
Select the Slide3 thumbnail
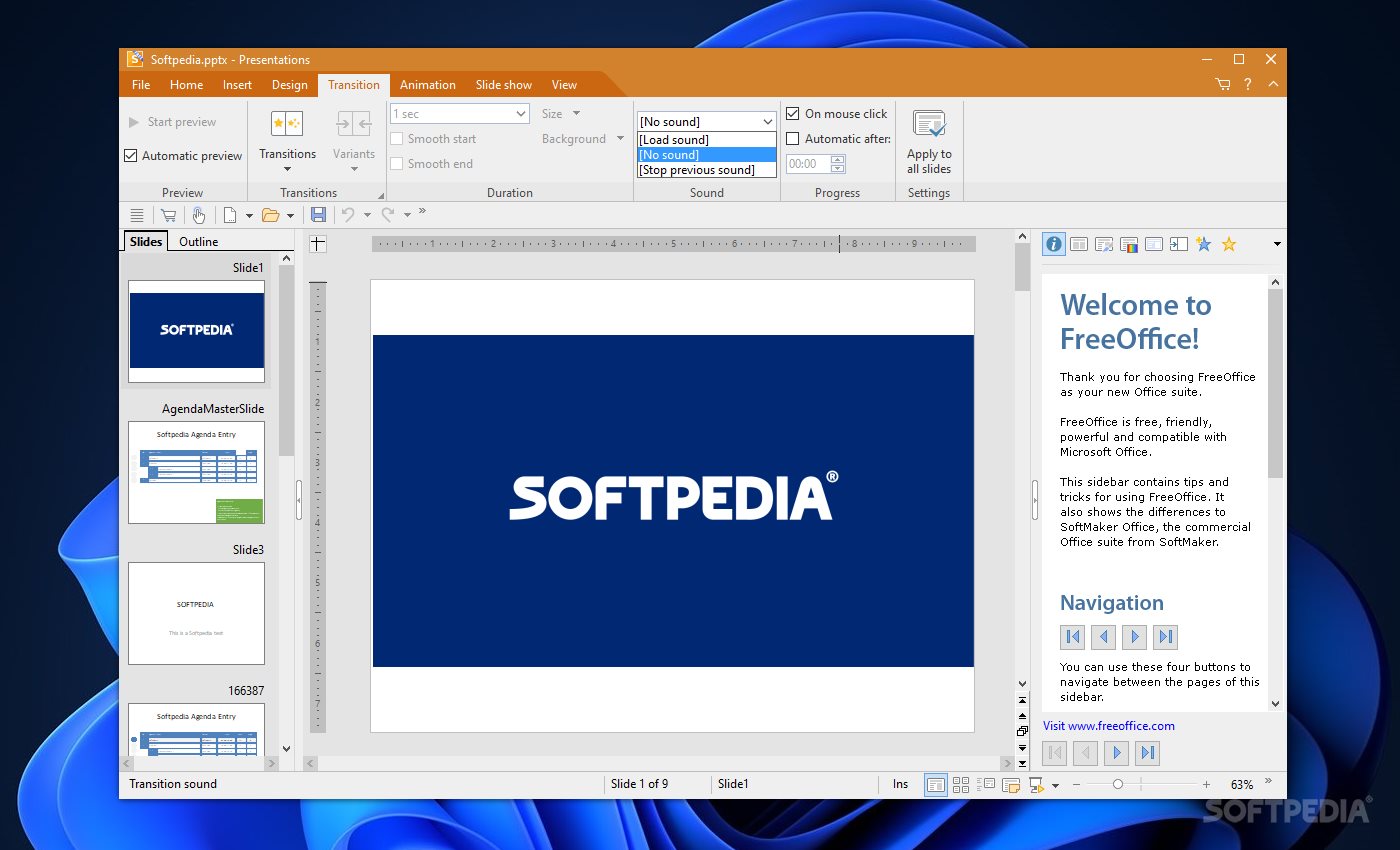(x=196, y=613)
